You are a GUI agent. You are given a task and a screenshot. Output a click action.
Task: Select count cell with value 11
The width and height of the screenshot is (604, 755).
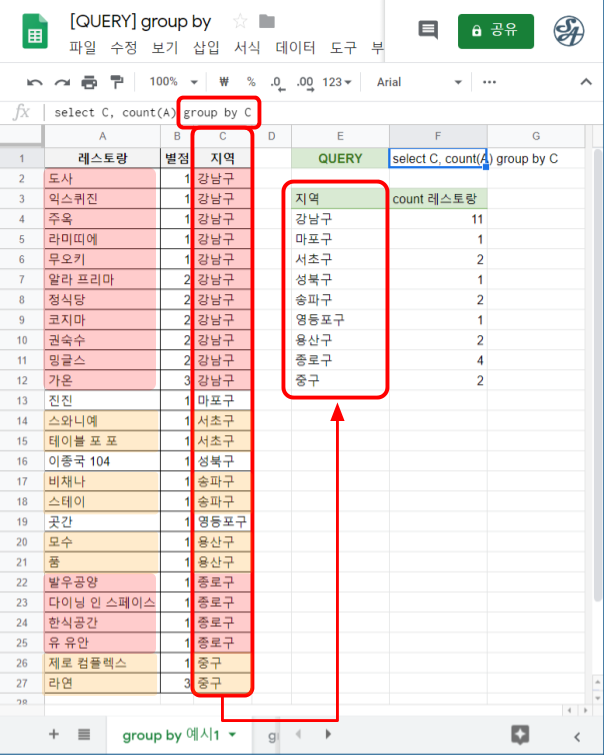pos(437,219)
